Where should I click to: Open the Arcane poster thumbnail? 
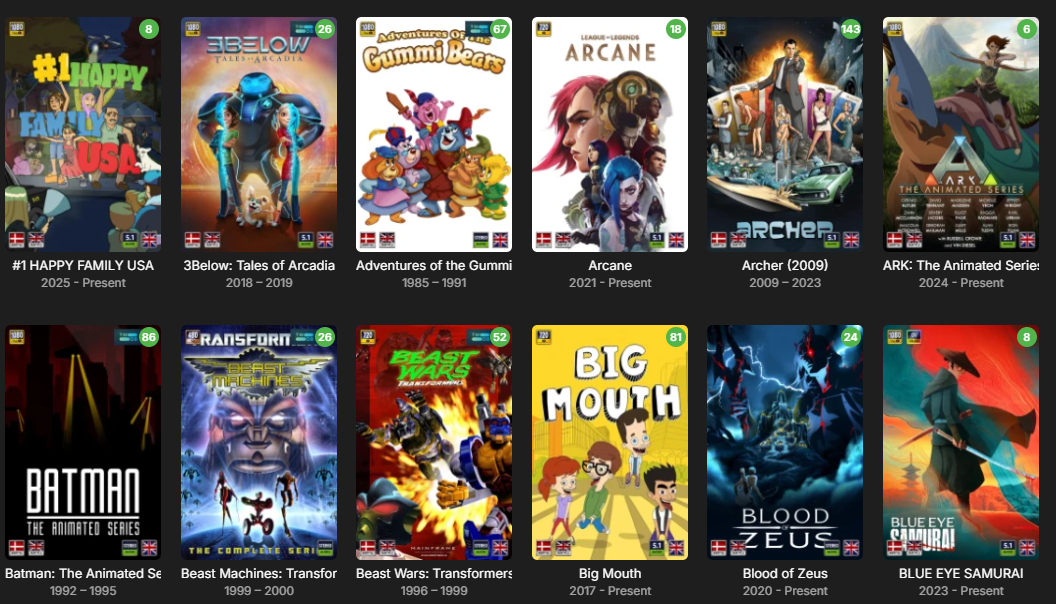609,135
